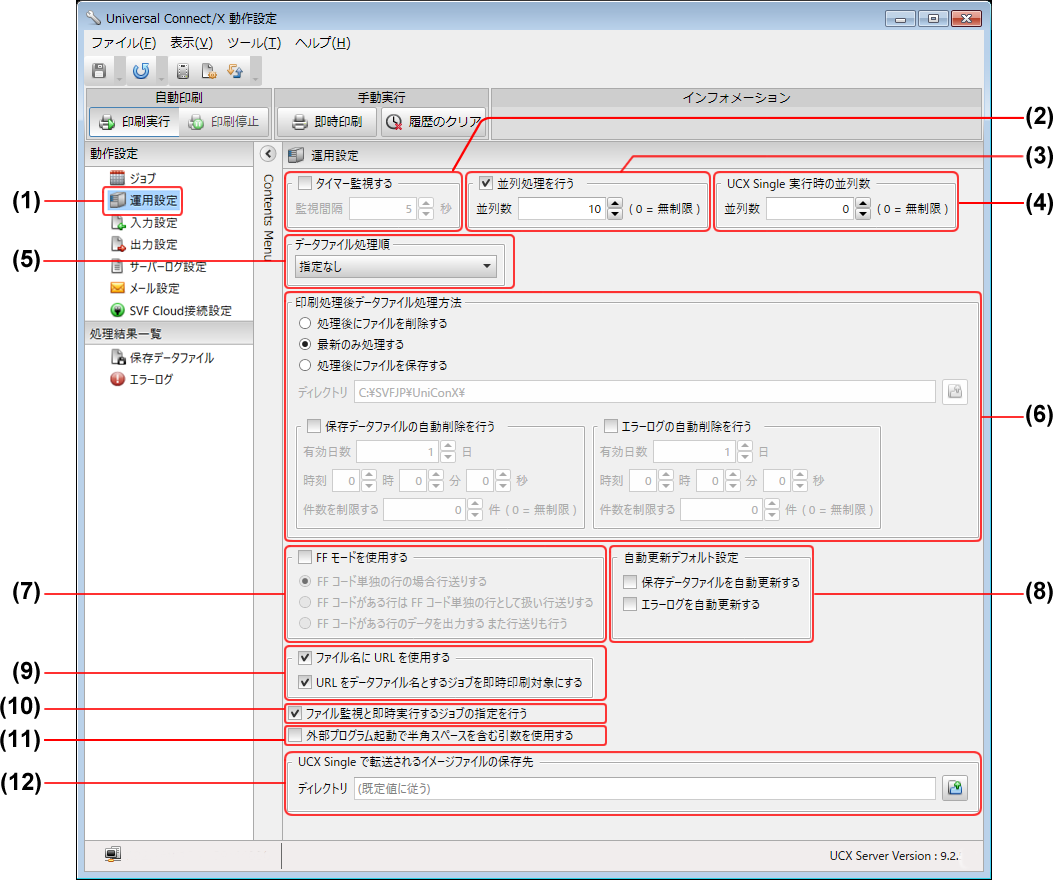Click the vertical Contents Menu label
This screenshot has width=1053, height=880.
[x=268, y=217]
